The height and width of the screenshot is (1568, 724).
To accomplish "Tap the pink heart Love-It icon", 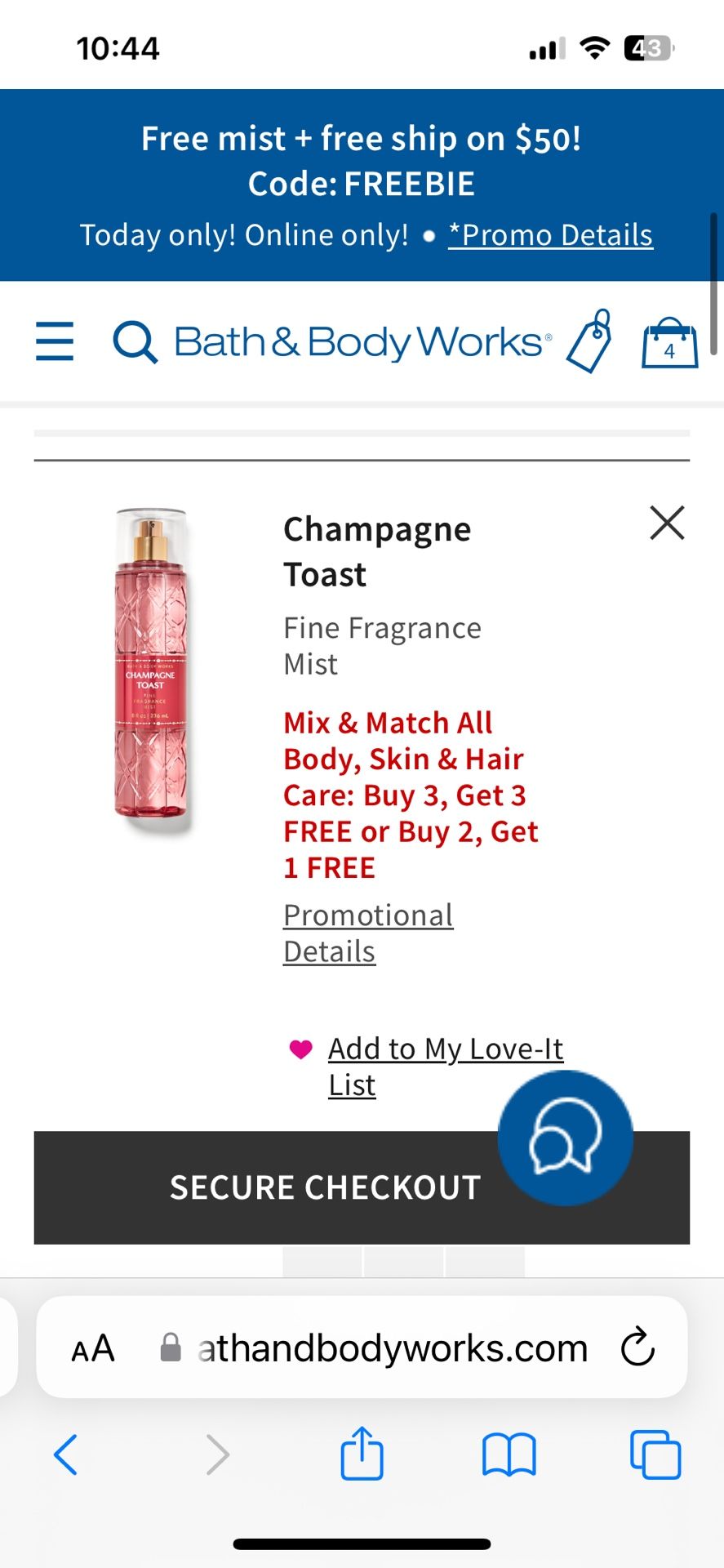I will pyautogui.click(x=301, y=1049).
